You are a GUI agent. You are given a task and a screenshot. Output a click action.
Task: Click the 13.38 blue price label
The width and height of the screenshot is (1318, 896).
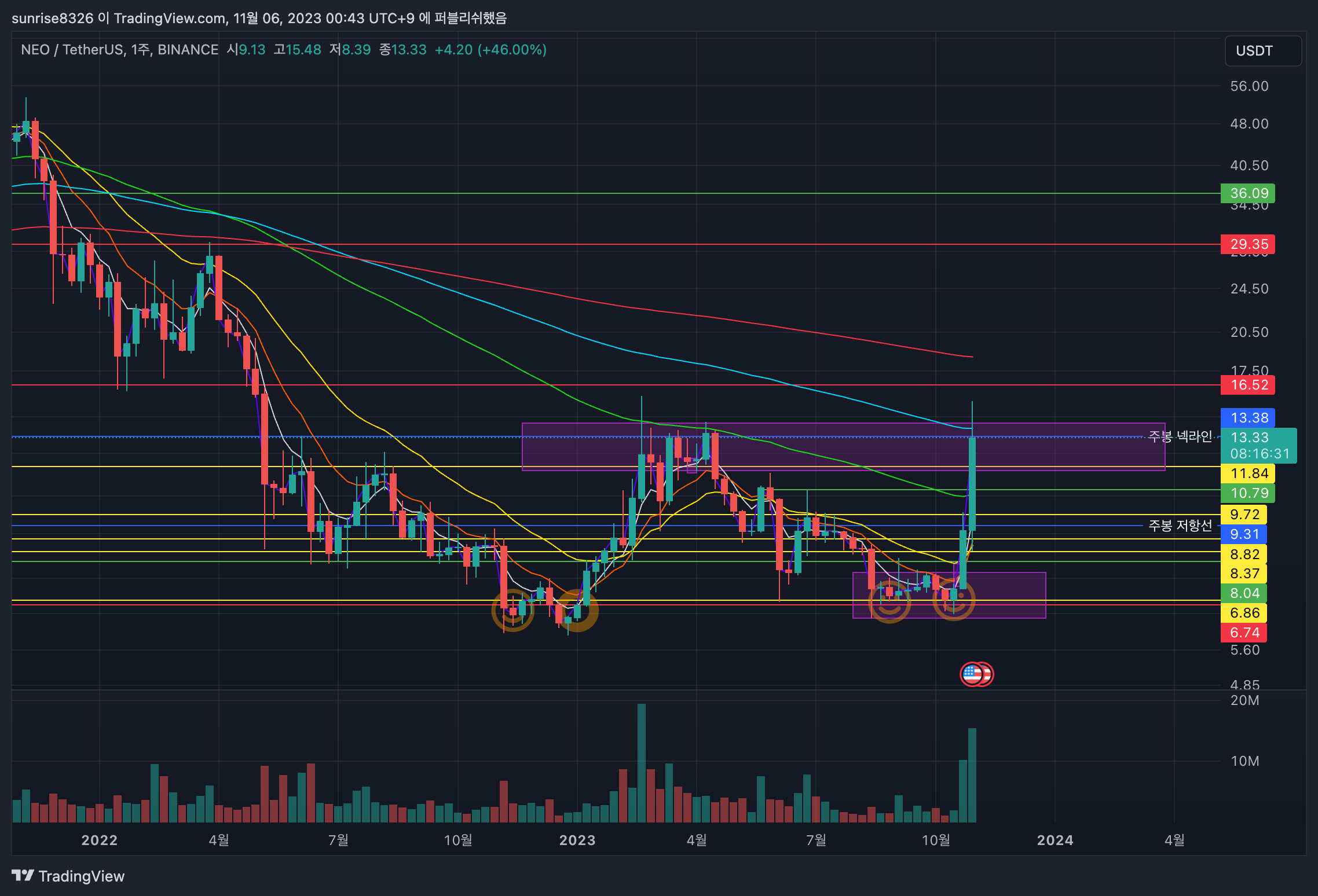point(1248,418)
